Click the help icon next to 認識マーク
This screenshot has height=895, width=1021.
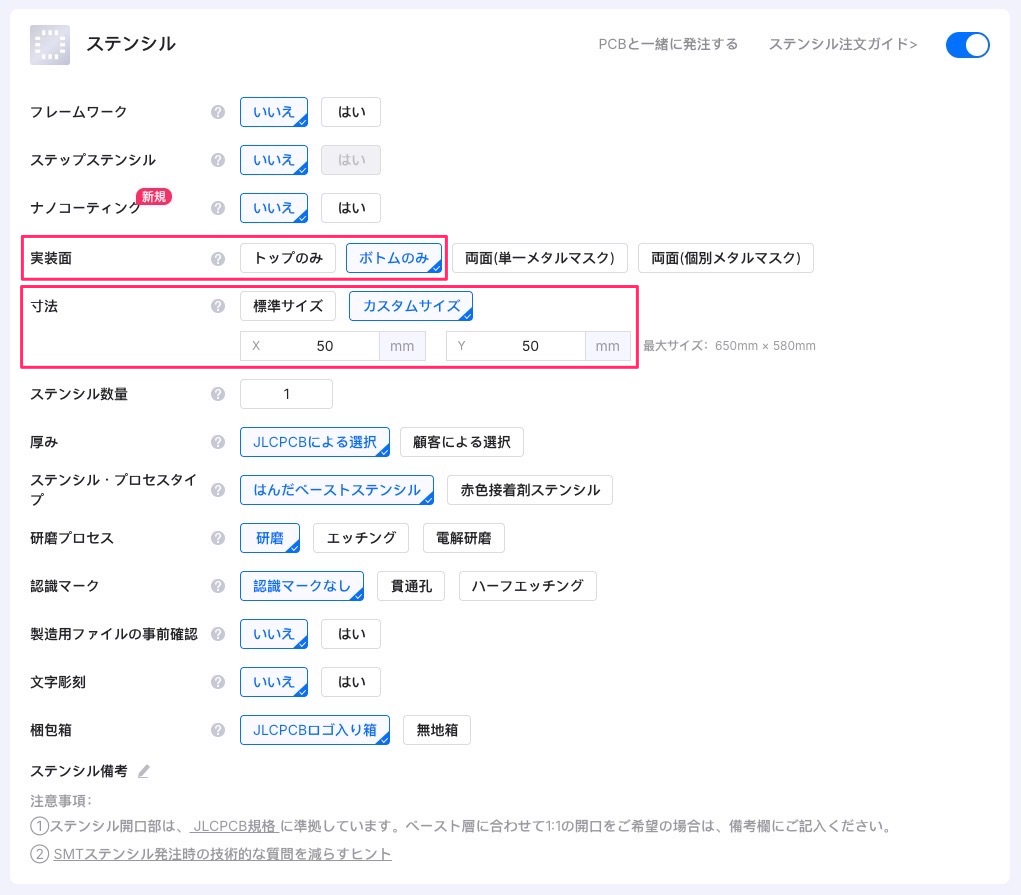click(x=218, y=586)
